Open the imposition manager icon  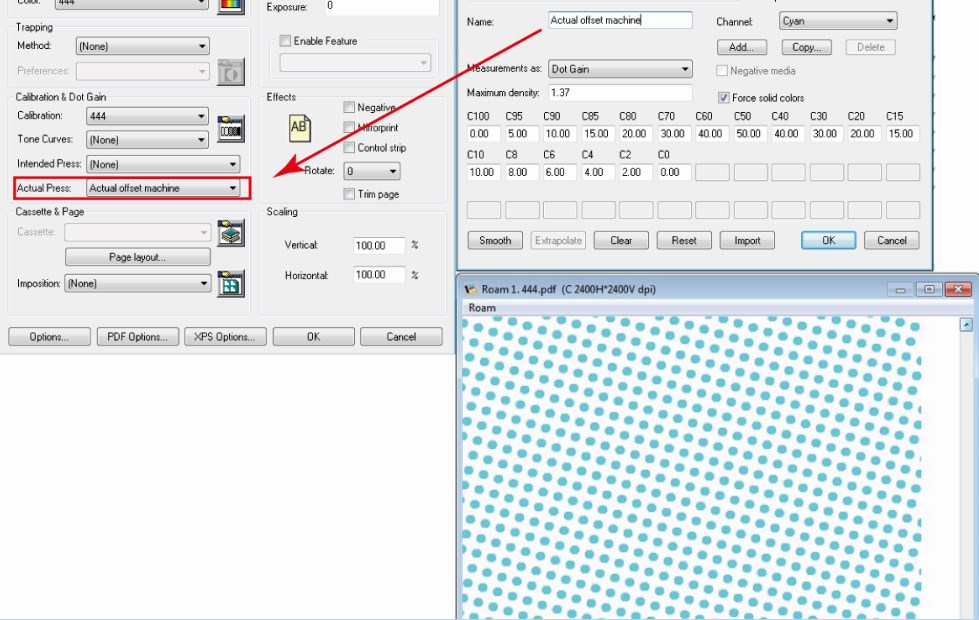click(230, 283)
